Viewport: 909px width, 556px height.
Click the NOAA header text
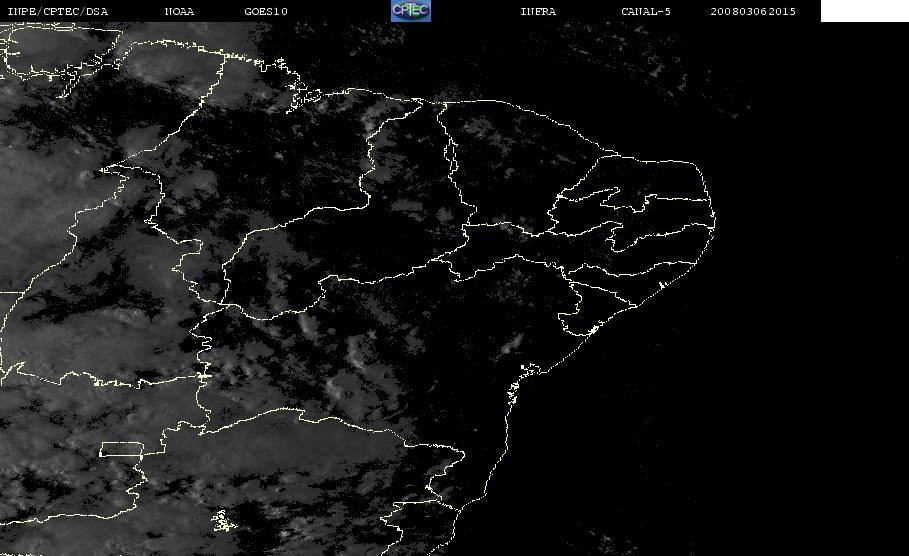coord(180,12)
